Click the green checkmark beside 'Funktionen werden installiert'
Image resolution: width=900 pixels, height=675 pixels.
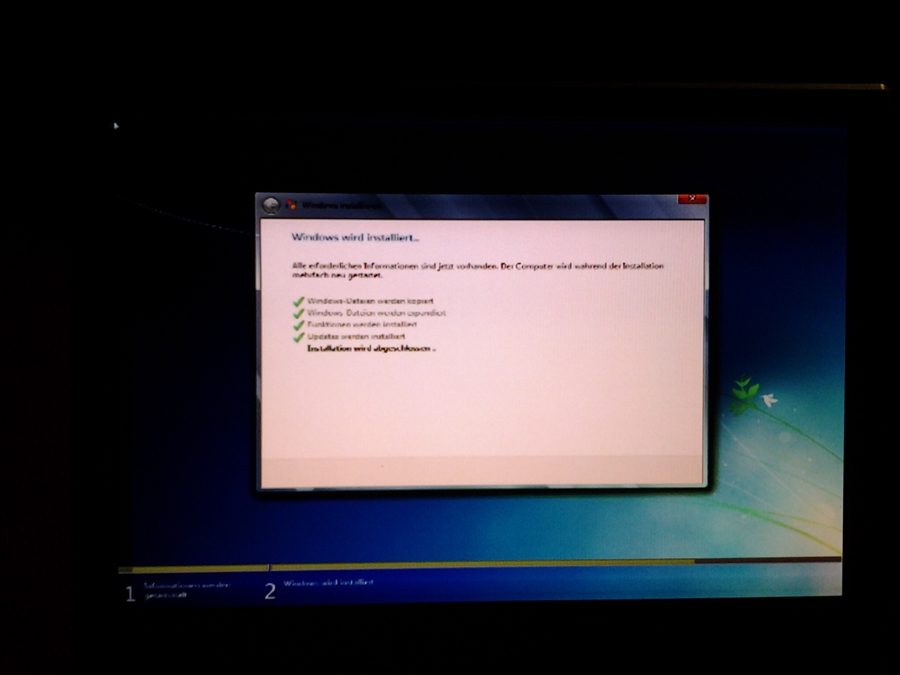point(298,325)
